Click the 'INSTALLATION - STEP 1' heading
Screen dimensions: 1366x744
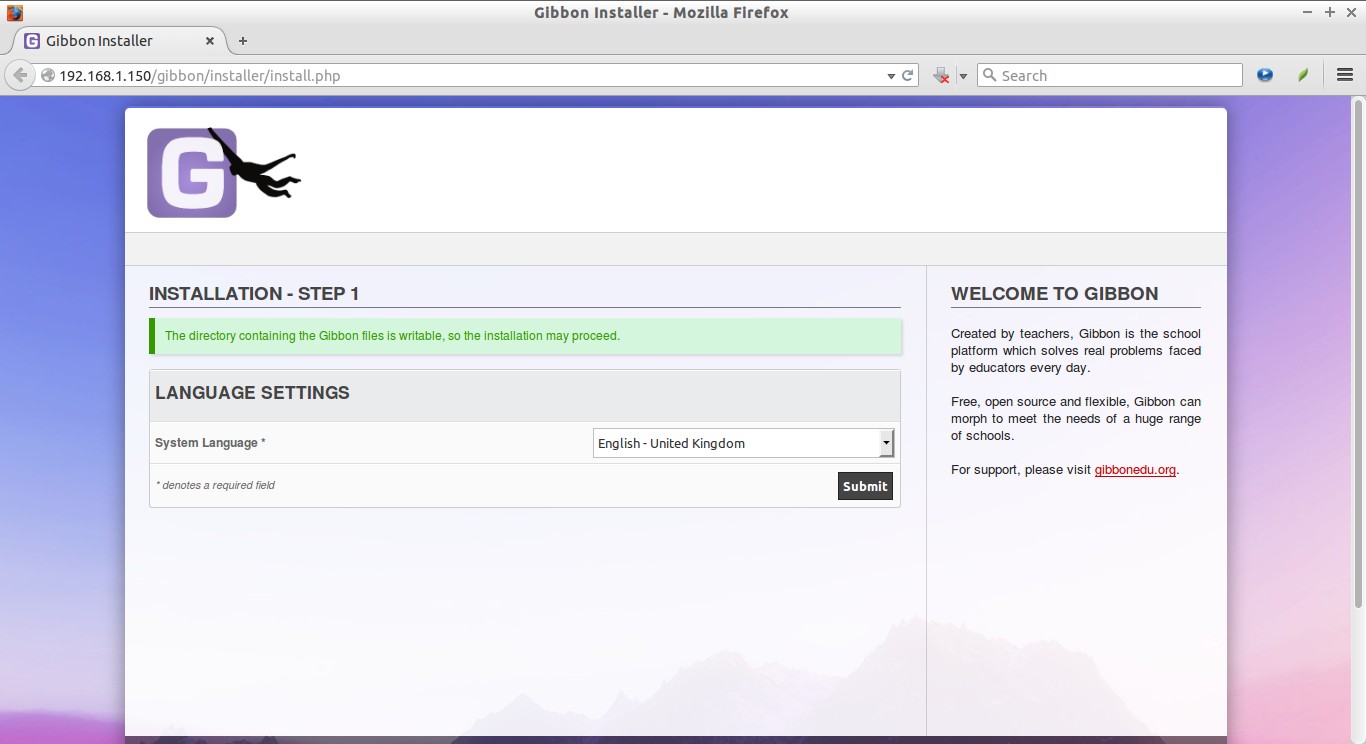tap(254, 294)
